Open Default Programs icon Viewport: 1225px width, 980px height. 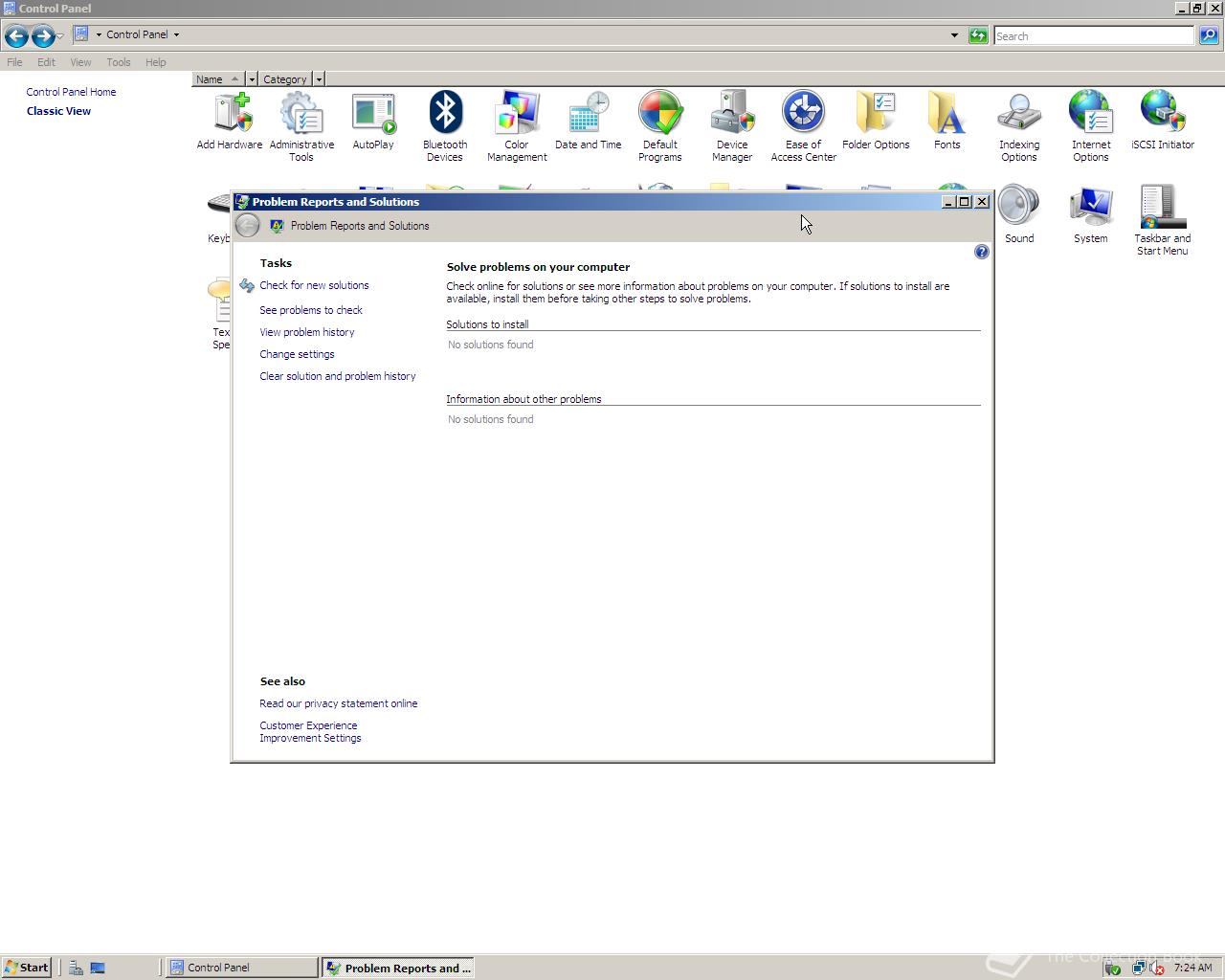click(x=660, y=126)
